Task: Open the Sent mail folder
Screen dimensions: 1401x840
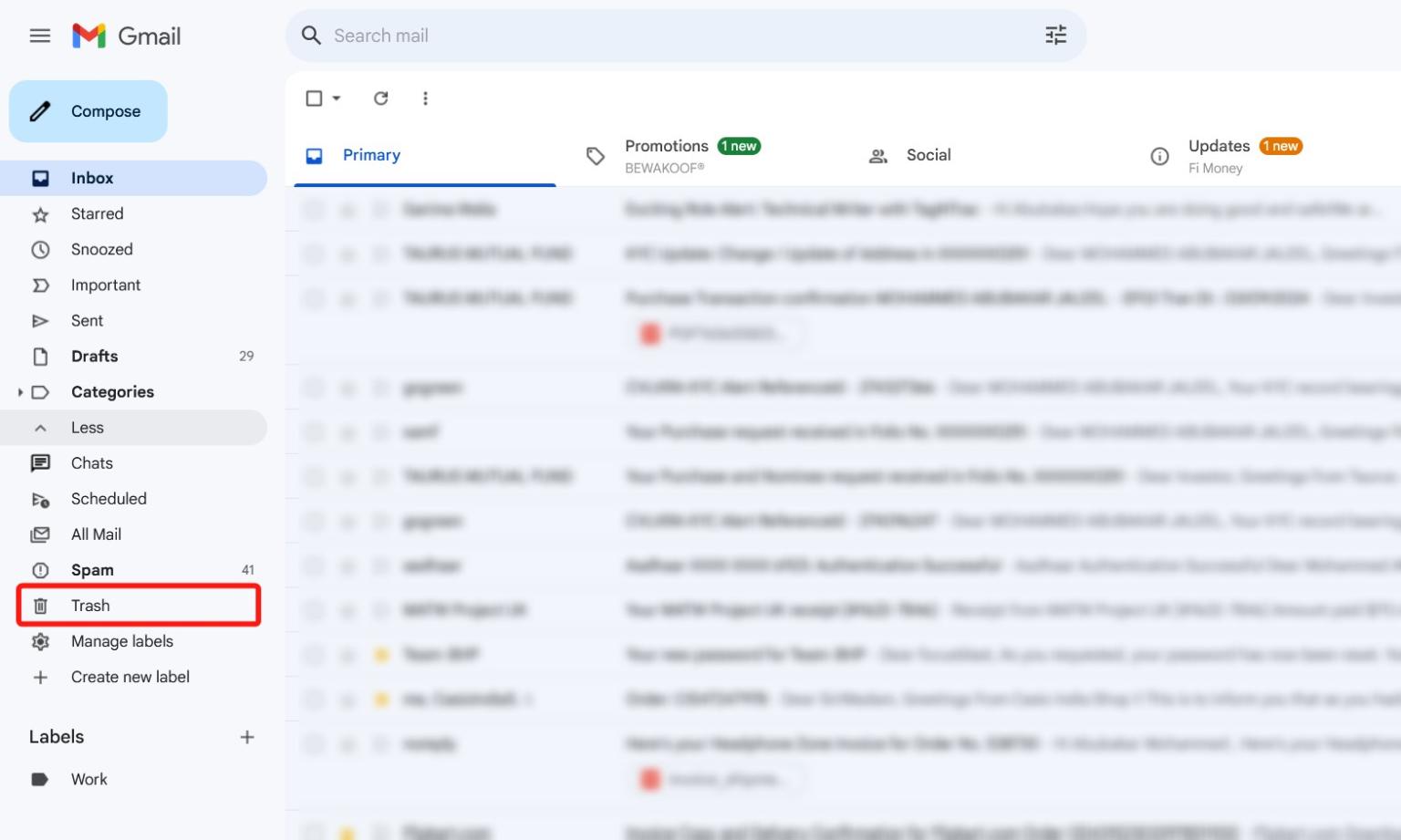Action: click(87, 320)
